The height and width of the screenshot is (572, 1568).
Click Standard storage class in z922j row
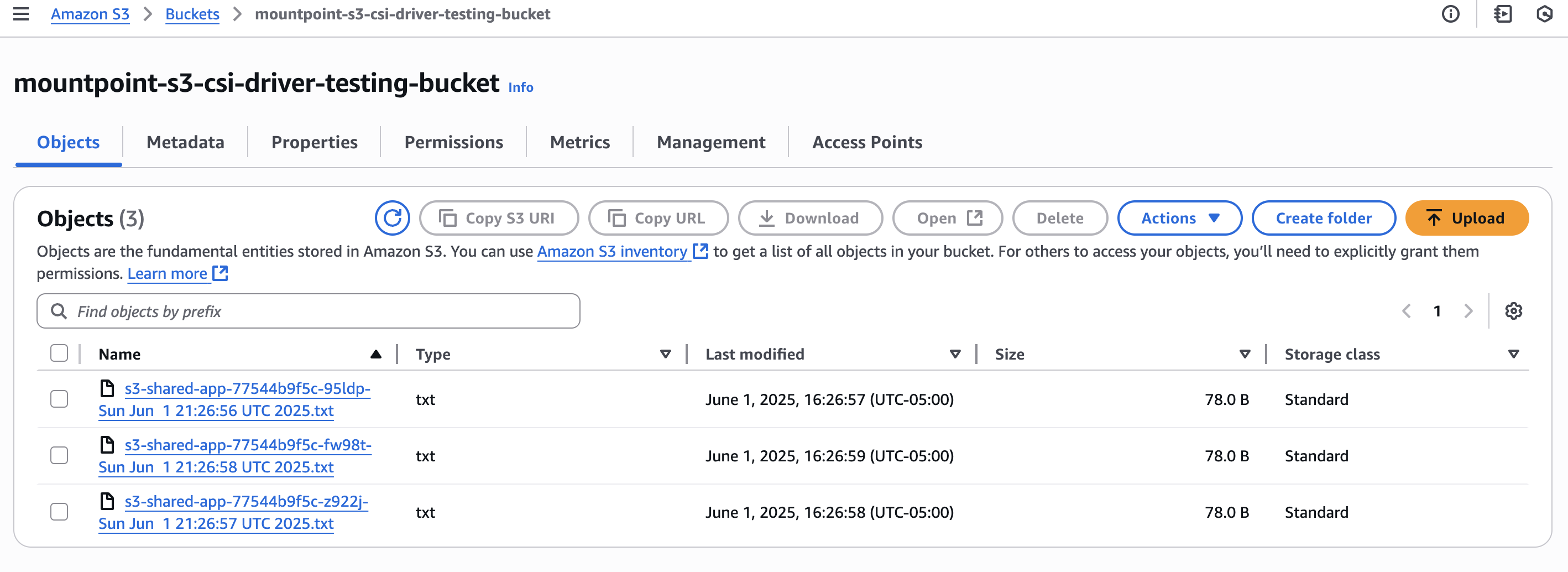click(1316, 512)
